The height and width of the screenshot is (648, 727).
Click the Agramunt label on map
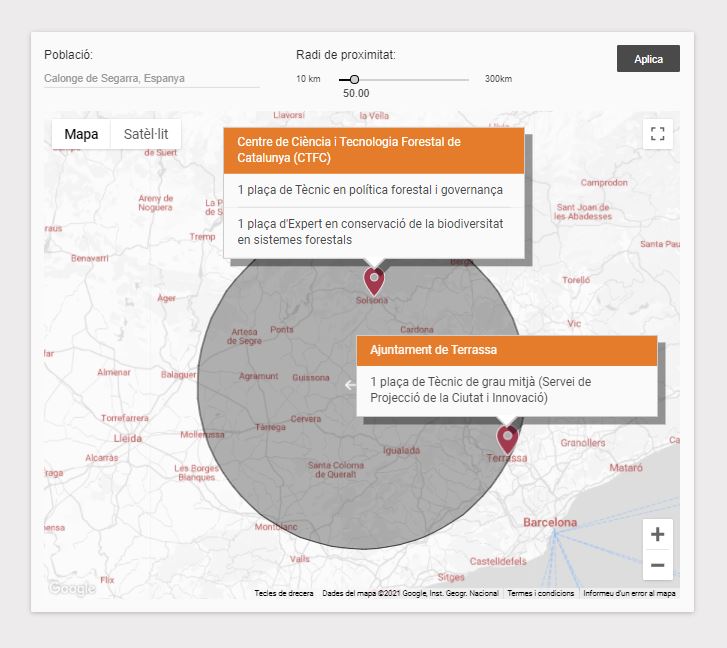[x=259, y=376]
